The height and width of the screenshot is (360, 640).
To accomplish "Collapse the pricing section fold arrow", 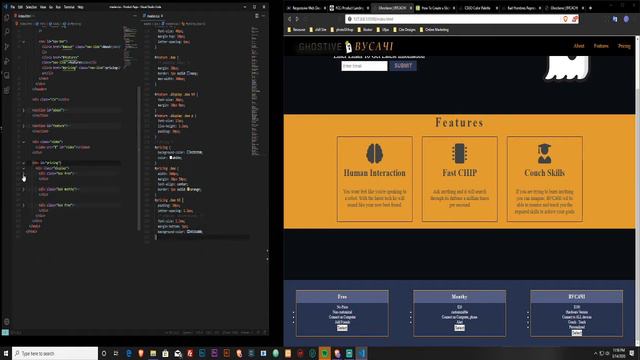I will coord(23,163).
